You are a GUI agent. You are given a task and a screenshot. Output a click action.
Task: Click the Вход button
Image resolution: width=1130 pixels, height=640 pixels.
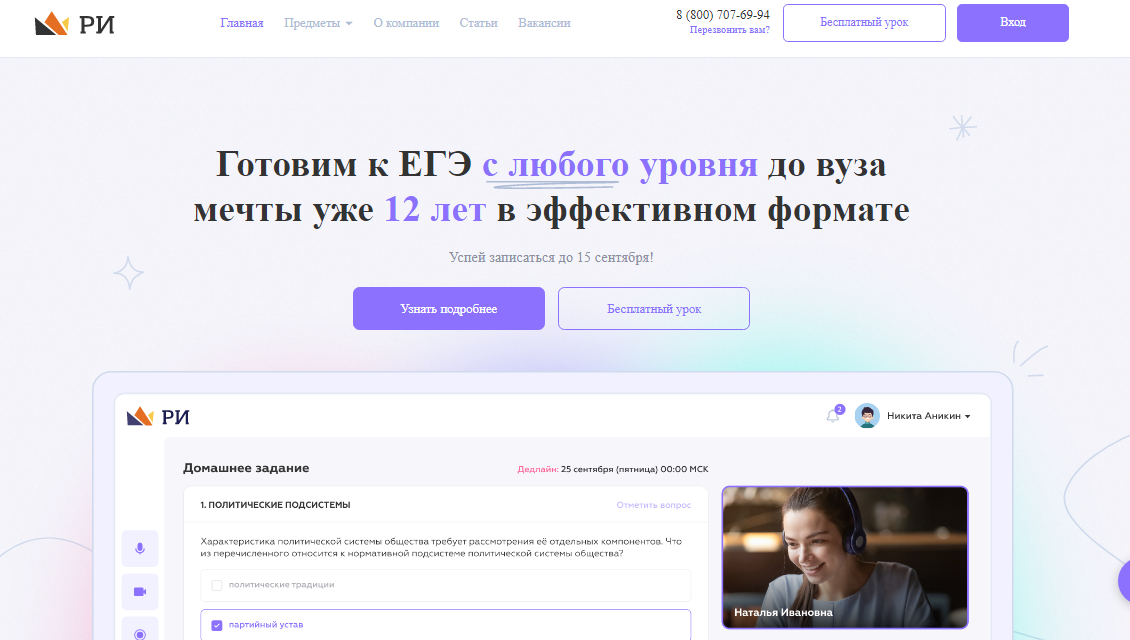coord(1013,22)
